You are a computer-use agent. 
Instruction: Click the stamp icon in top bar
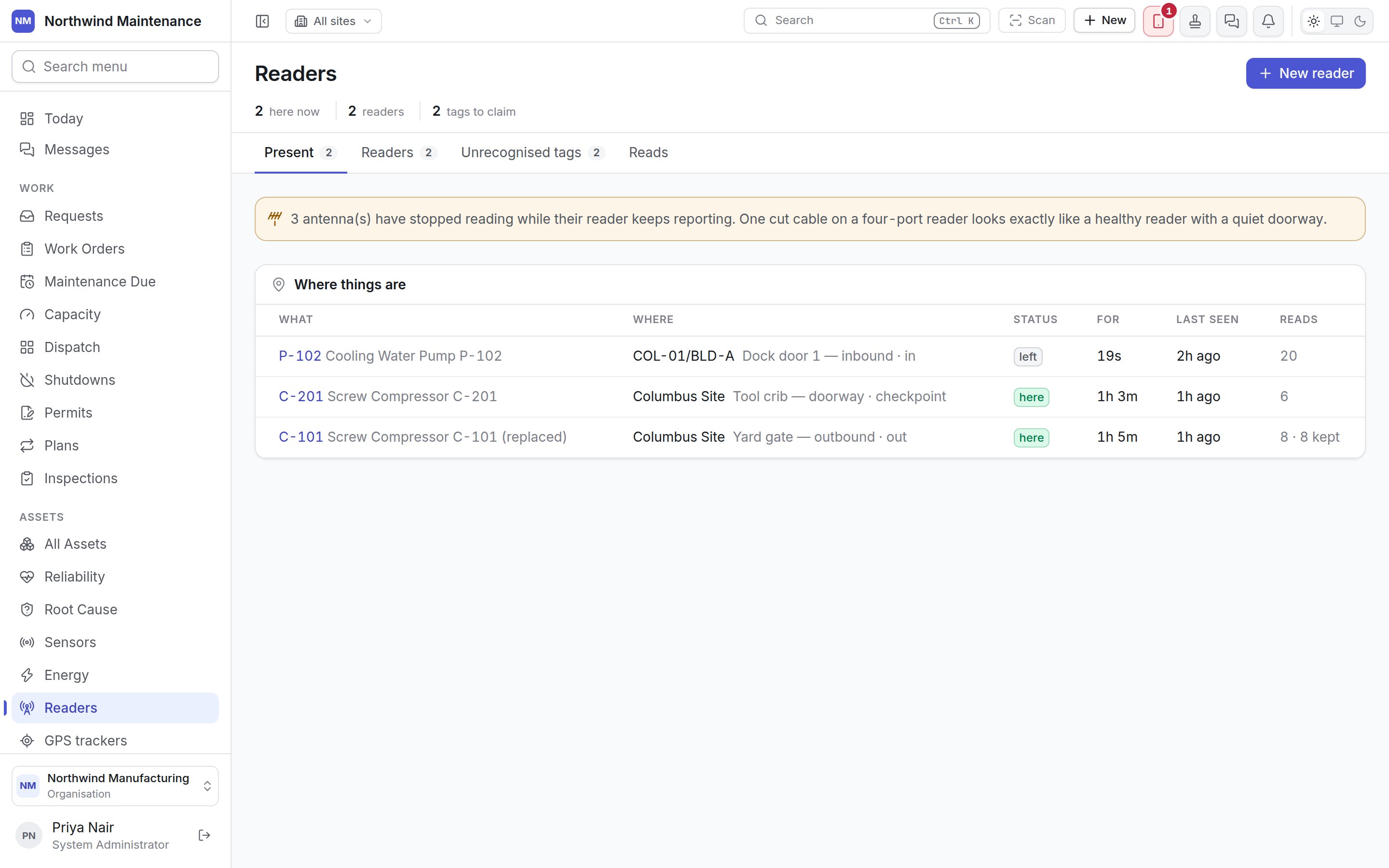1195,21
